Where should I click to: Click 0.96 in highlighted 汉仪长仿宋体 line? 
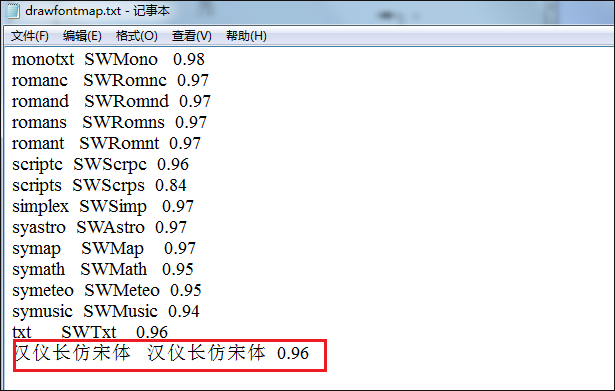(x=293, y=353)
